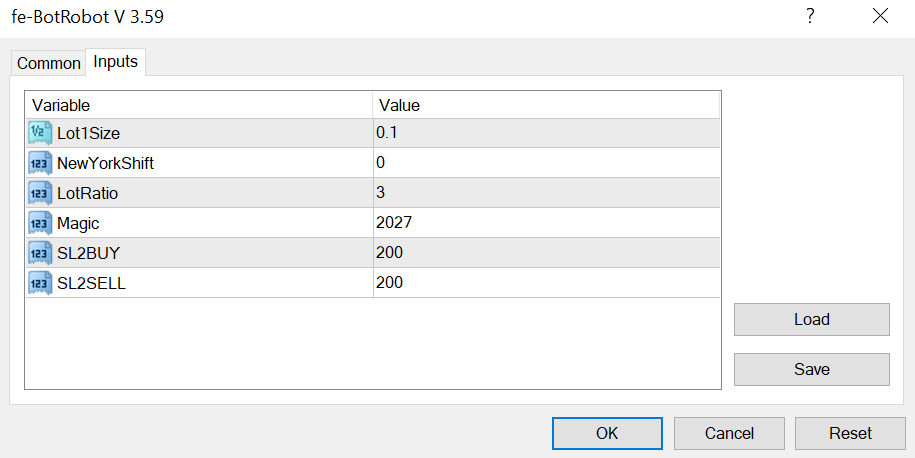The width and height of the screenshot is (915, 458).
Task: Click the LotRatio integer variable icon
Action: coord(40,193)
